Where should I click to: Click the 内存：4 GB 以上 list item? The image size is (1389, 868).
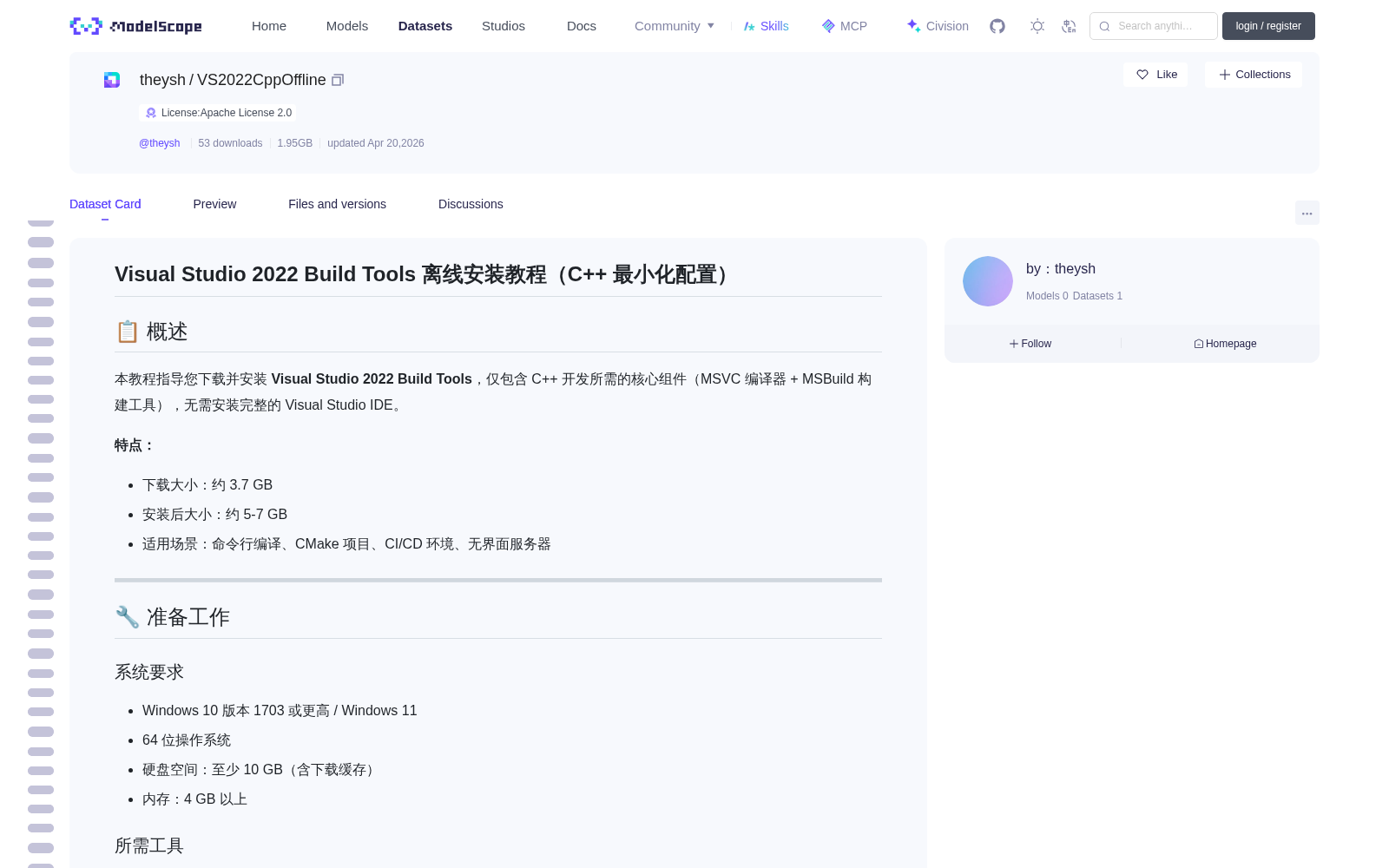click(194, 799)
